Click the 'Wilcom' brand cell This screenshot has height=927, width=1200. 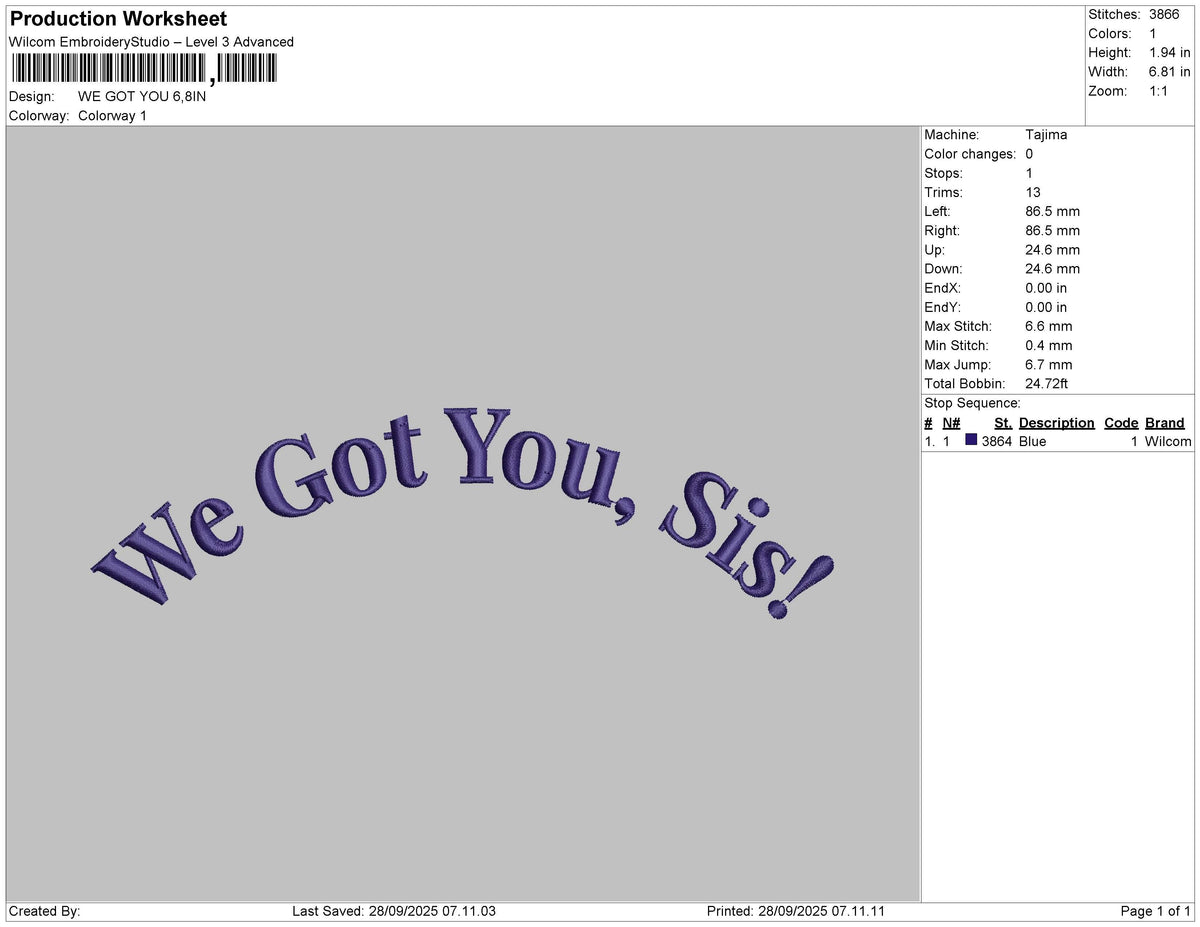click(x=1168, y=441)
